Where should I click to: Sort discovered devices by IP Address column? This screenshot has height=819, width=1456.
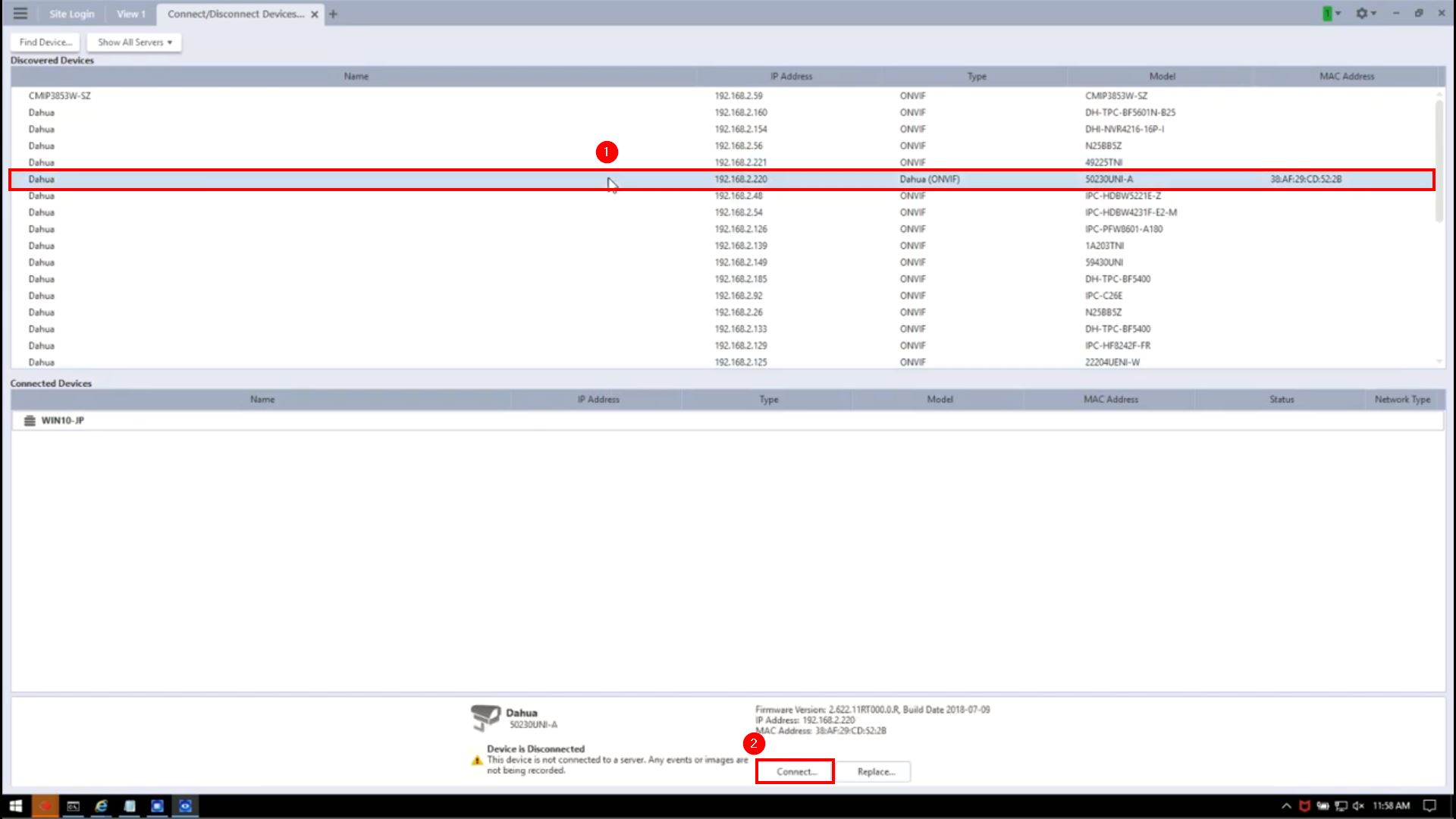790,77
